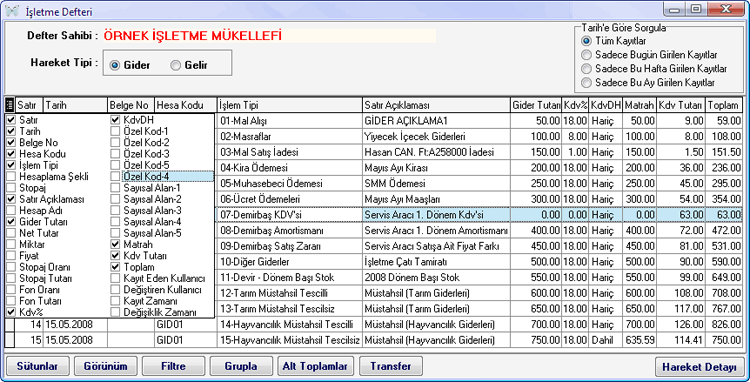Choose Sadece Bugün Girilen Kayıtlar
Screen dimensions: 750x382
tap(586, 55)
